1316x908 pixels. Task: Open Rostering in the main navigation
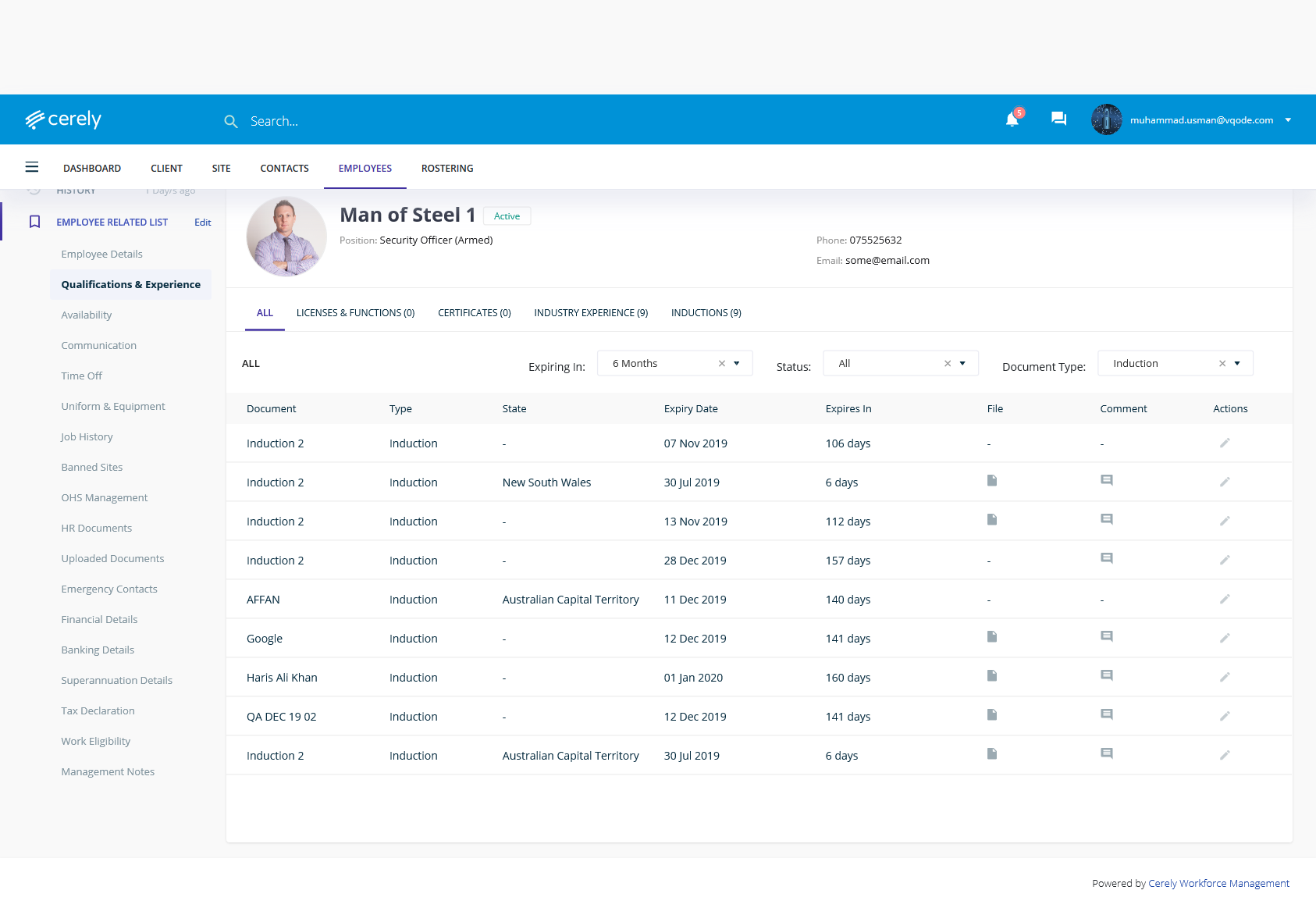click(x=447, y=169)
